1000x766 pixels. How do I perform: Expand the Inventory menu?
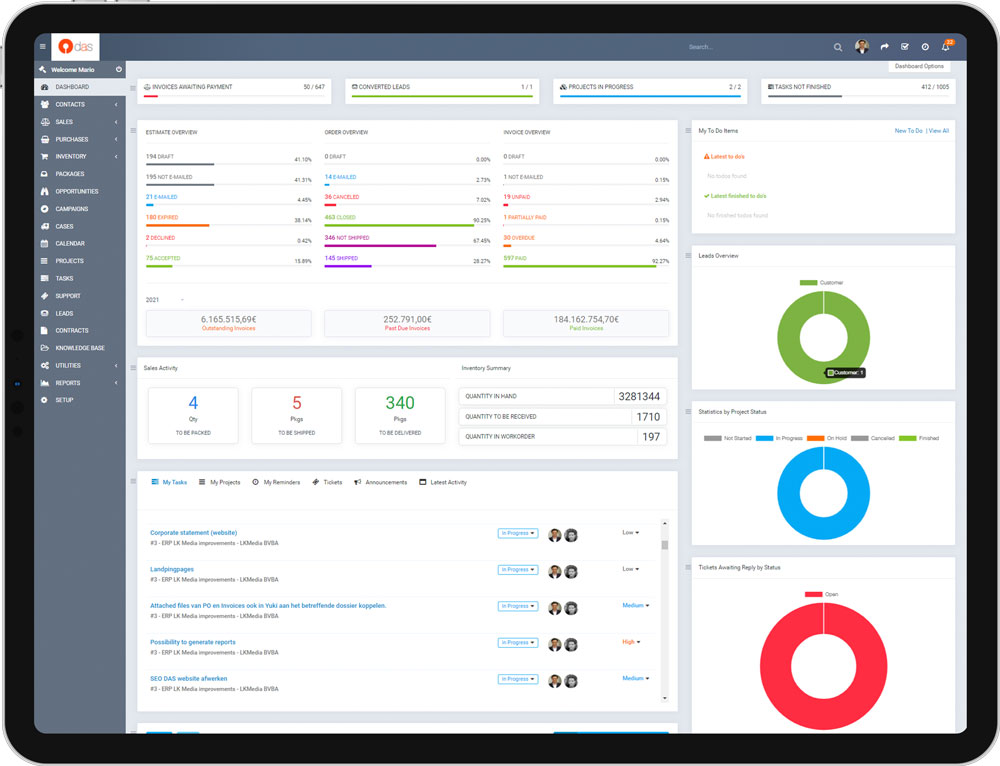tap(80, 156)
